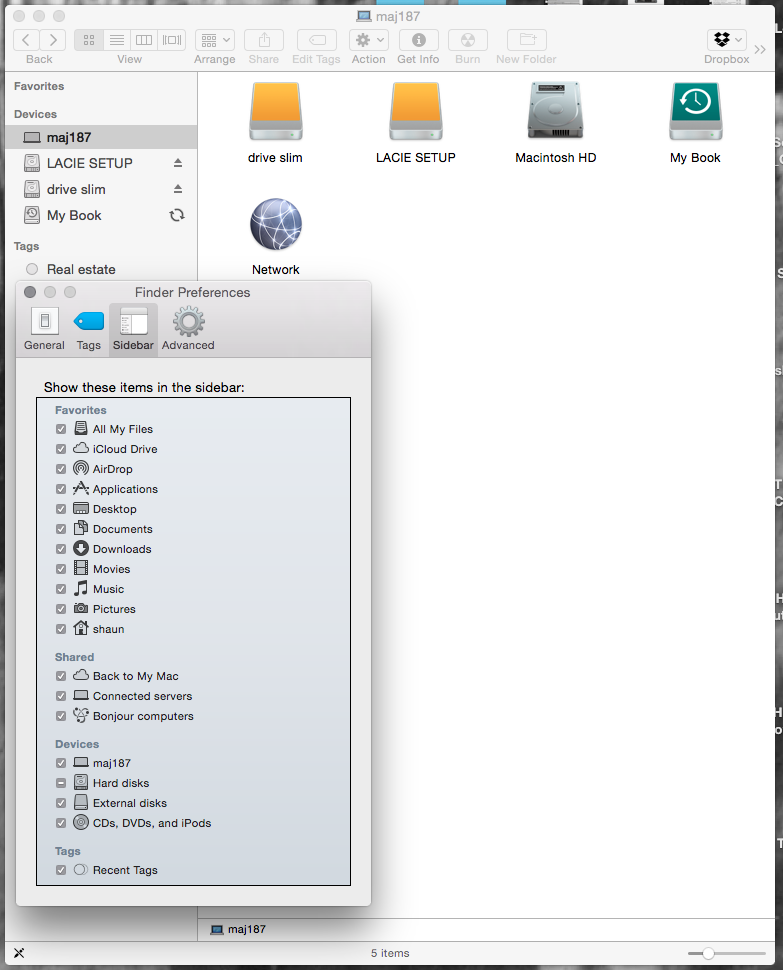Go forward with the Forward arrow

tap(53, 40)
